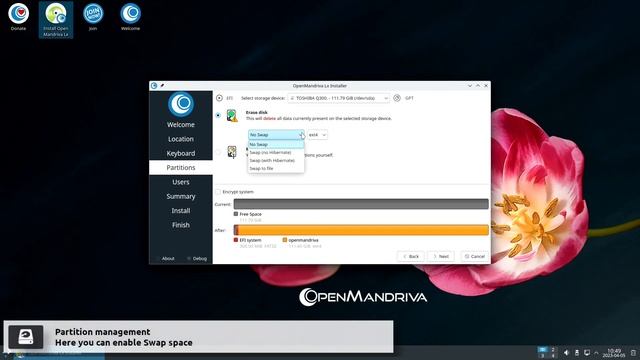Click the removable devices tray icon
Image resolution: width=640 pixels, height=360 pixels.
click(577, 353)
